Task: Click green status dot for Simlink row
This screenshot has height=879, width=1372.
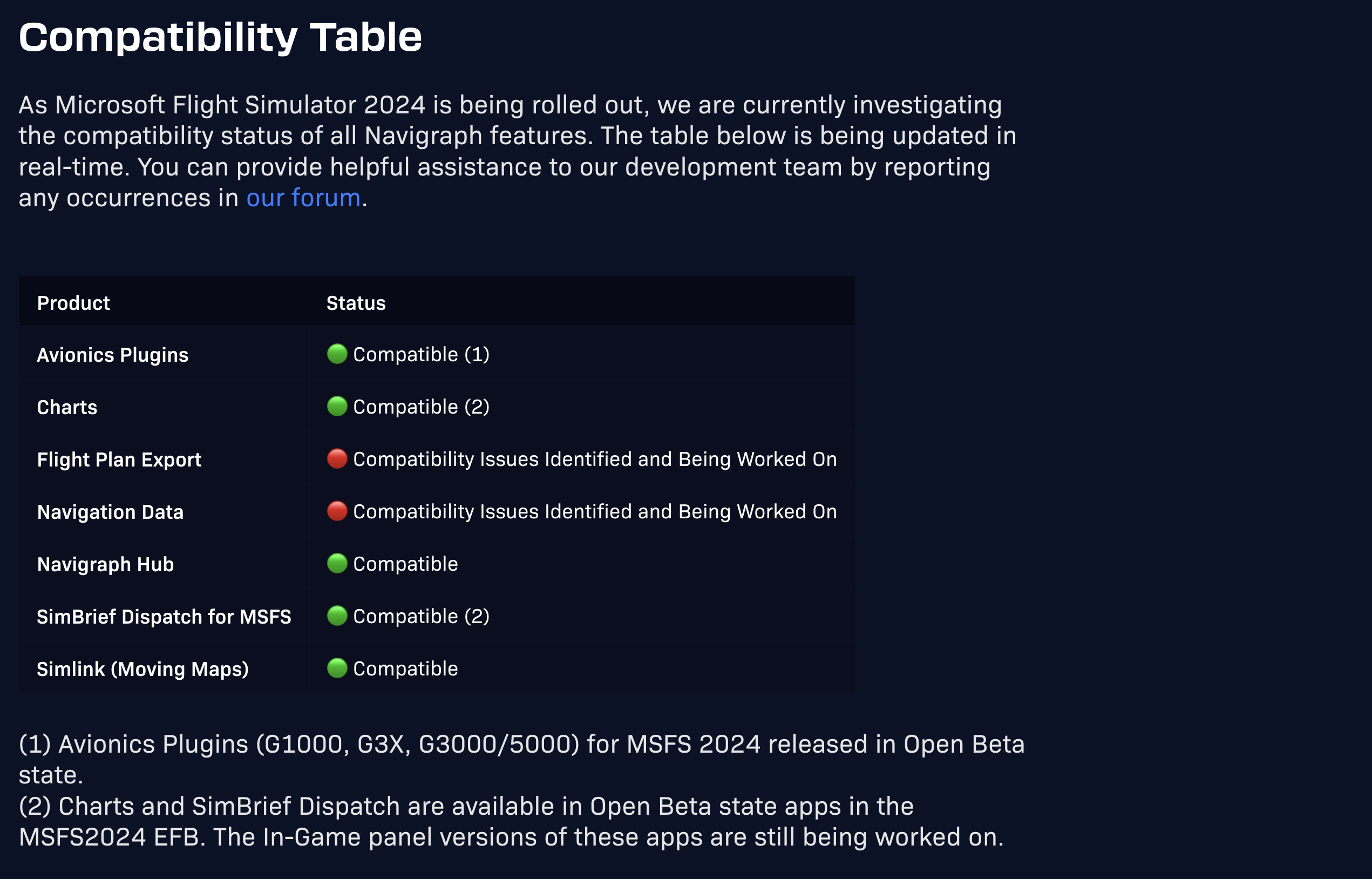Action: click(337, 668)
